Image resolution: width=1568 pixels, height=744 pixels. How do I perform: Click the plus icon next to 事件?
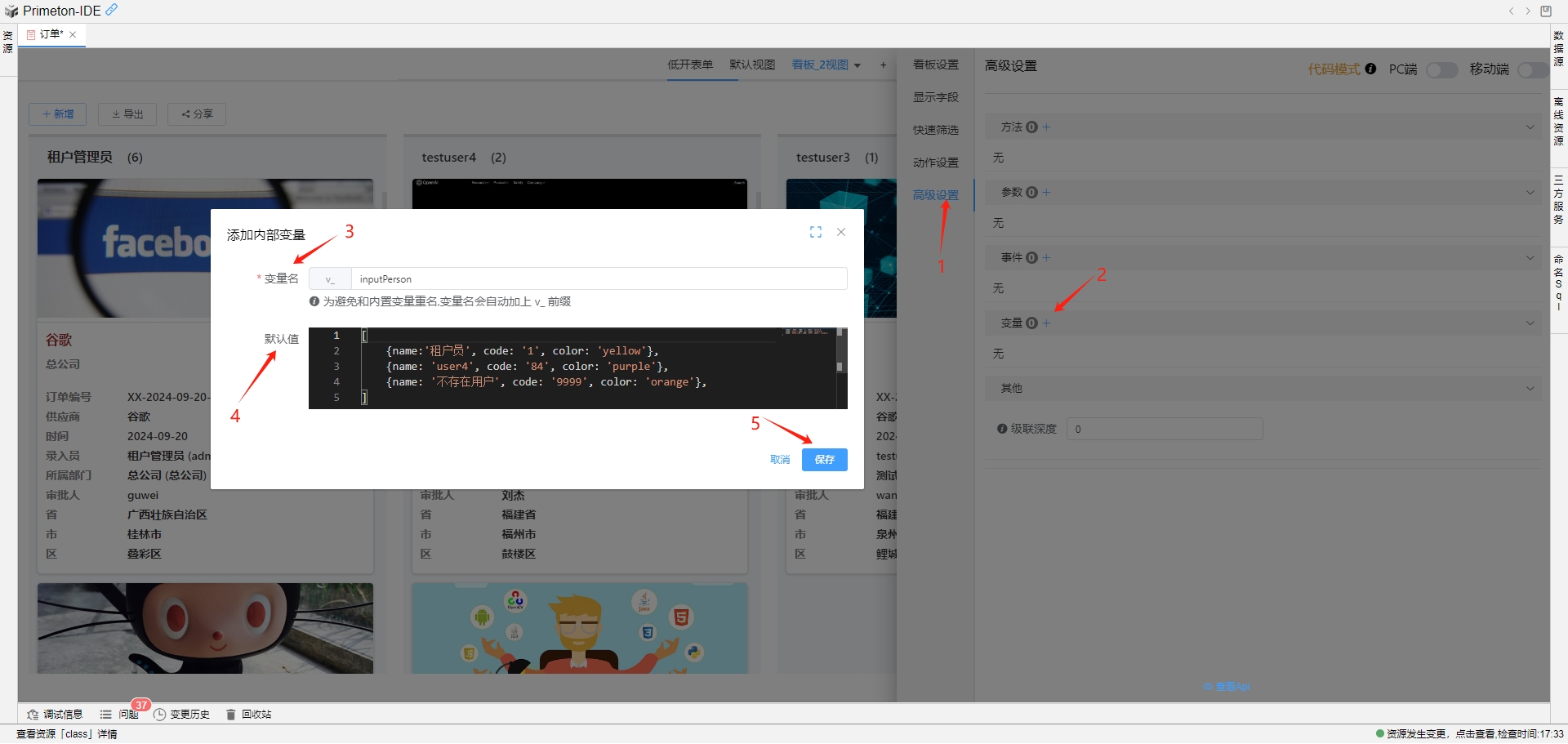coord(1047,258)
